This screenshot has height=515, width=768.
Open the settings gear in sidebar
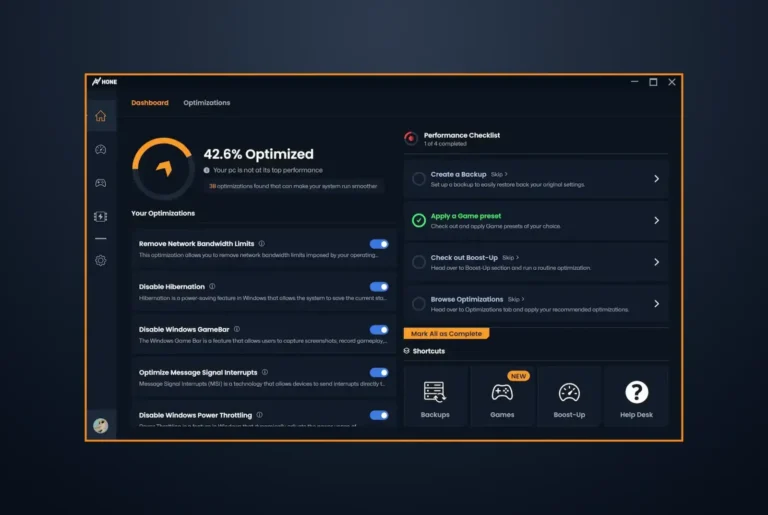coord(100,260)
